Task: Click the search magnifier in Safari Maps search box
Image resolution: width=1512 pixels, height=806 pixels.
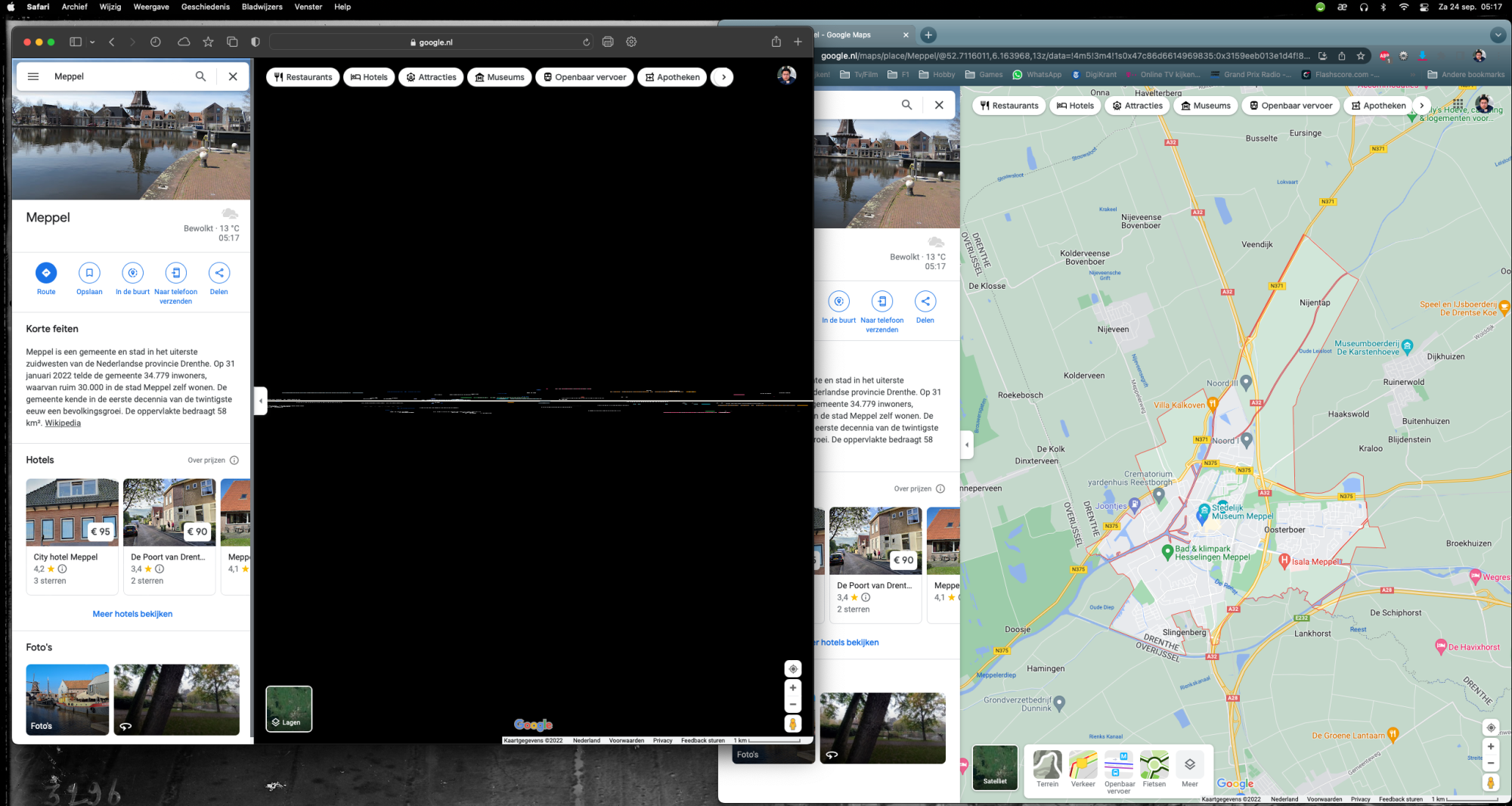Action: tap(200, 76)
